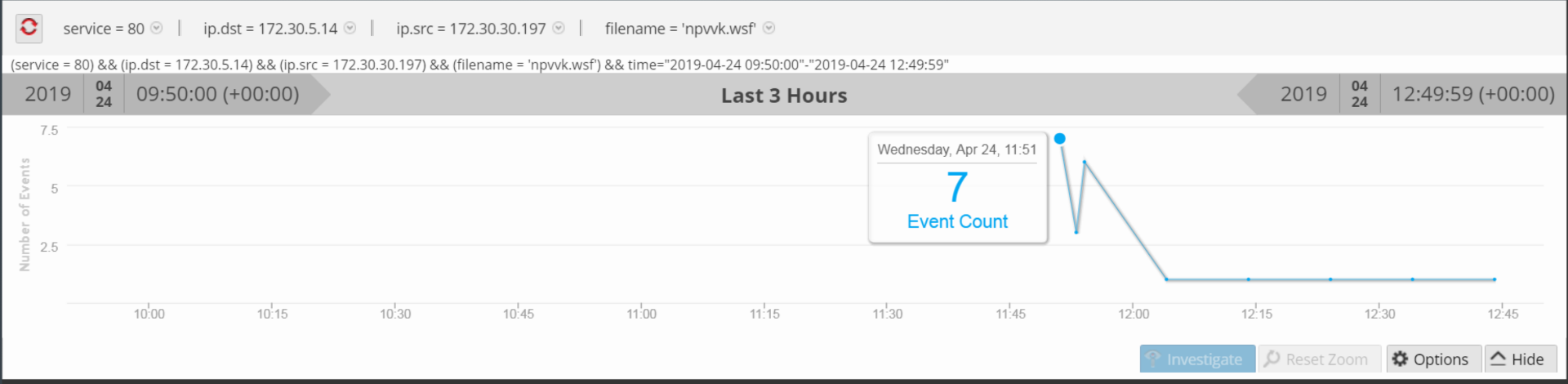Click the data point above 12:15 tick

pos(1249,279)
